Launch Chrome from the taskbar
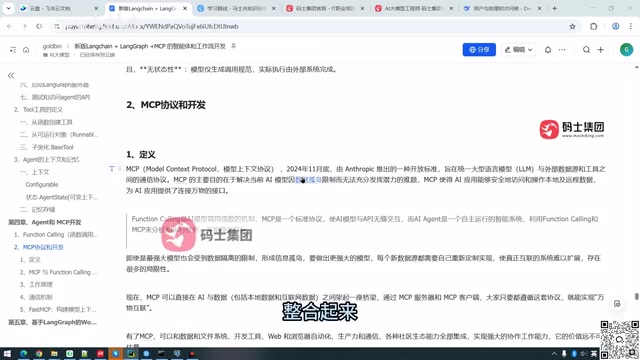Image resolution: width=640 pixels, height=360 pixels. tap(39, 353)
